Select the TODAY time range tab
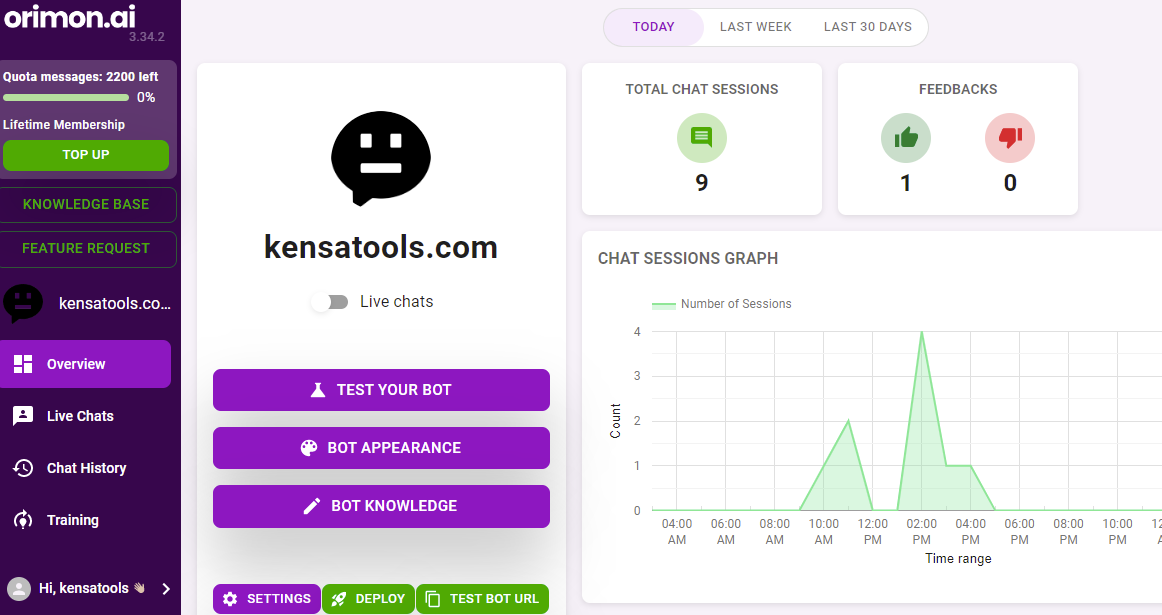This screenshot has height=615, width=1162. (x=654, y=27)
